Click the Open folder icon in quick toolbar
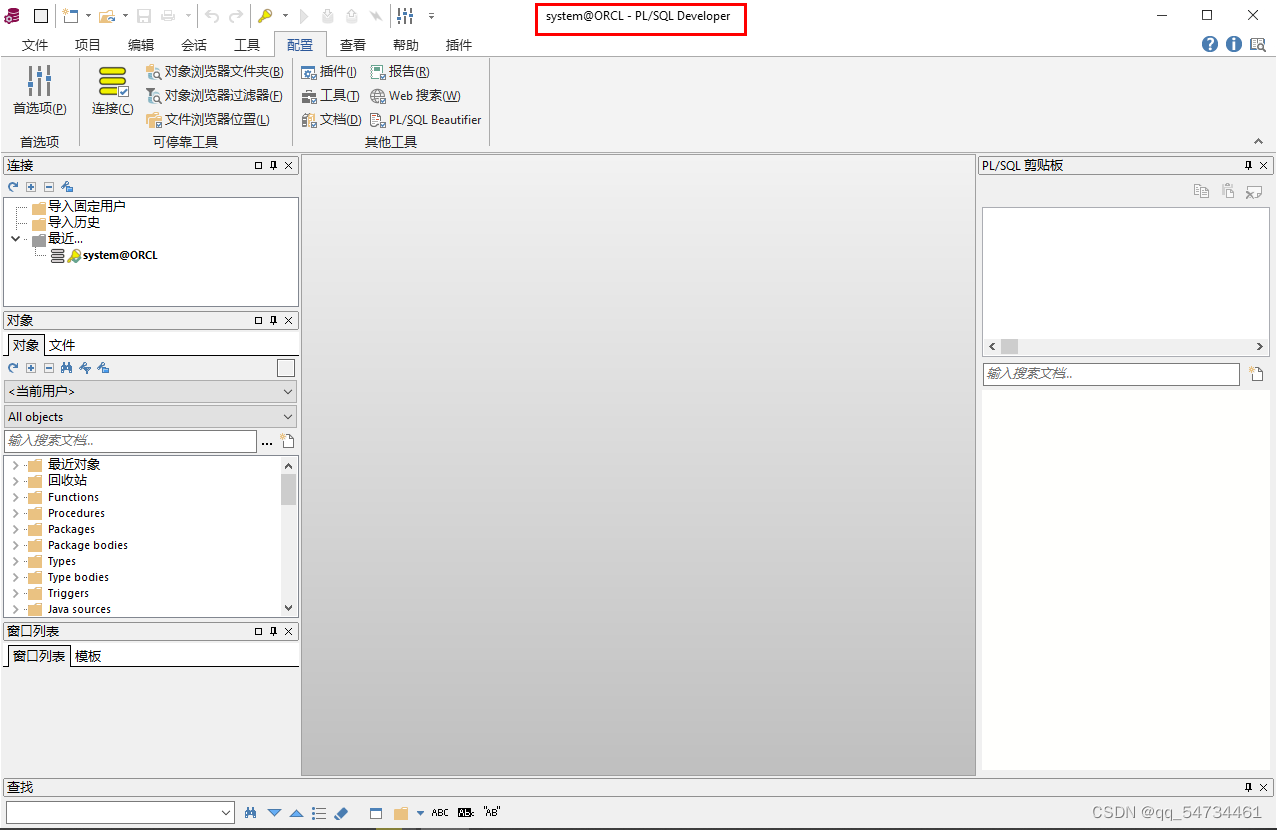This screenshot has height=830, width=1277. coord(106,16)
